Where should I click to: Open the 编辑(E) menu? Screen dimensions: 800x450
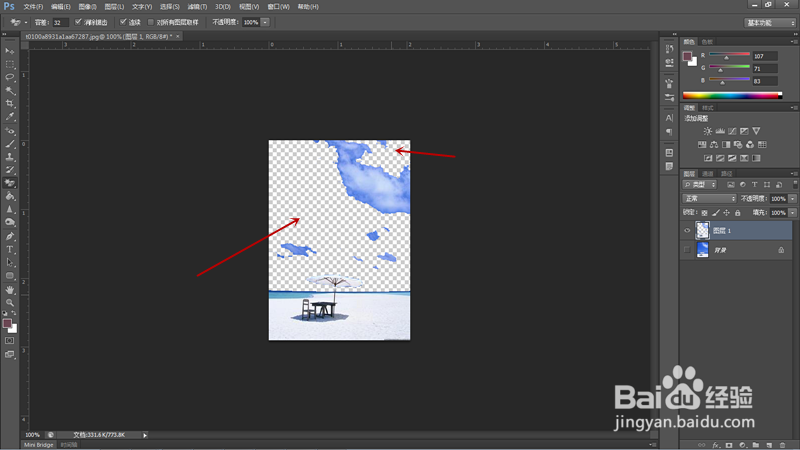[x=61, y=7]
